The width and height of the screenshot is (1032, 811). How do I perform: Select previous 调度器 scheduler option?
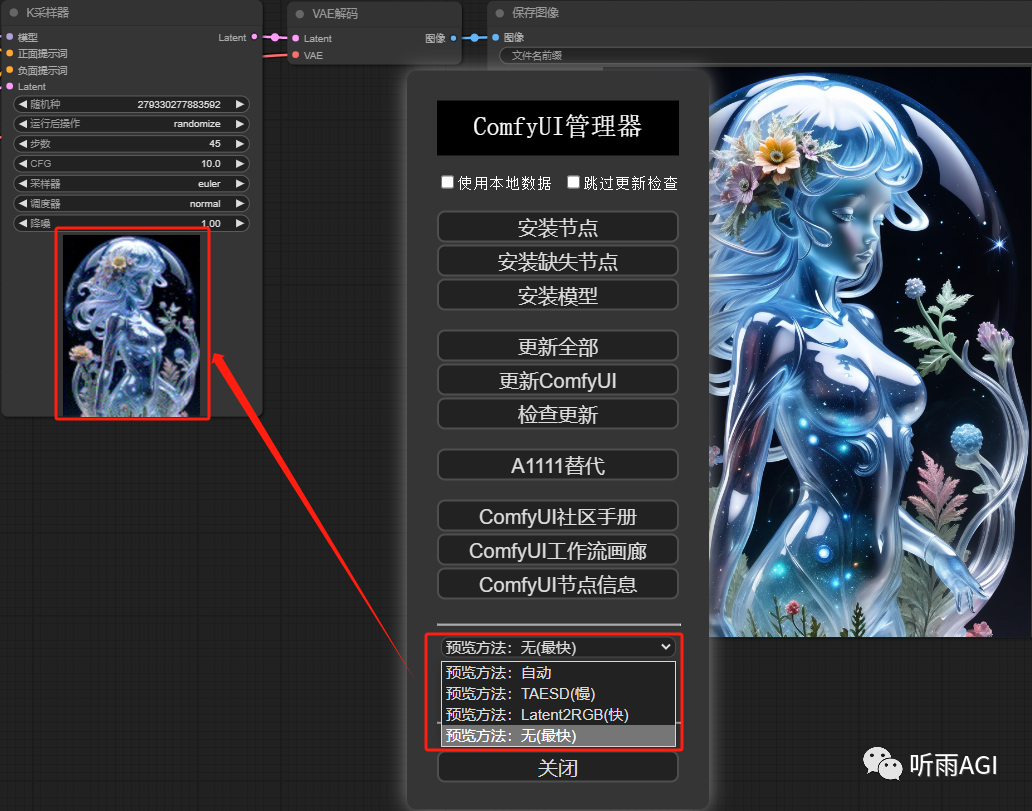point(23,203)
